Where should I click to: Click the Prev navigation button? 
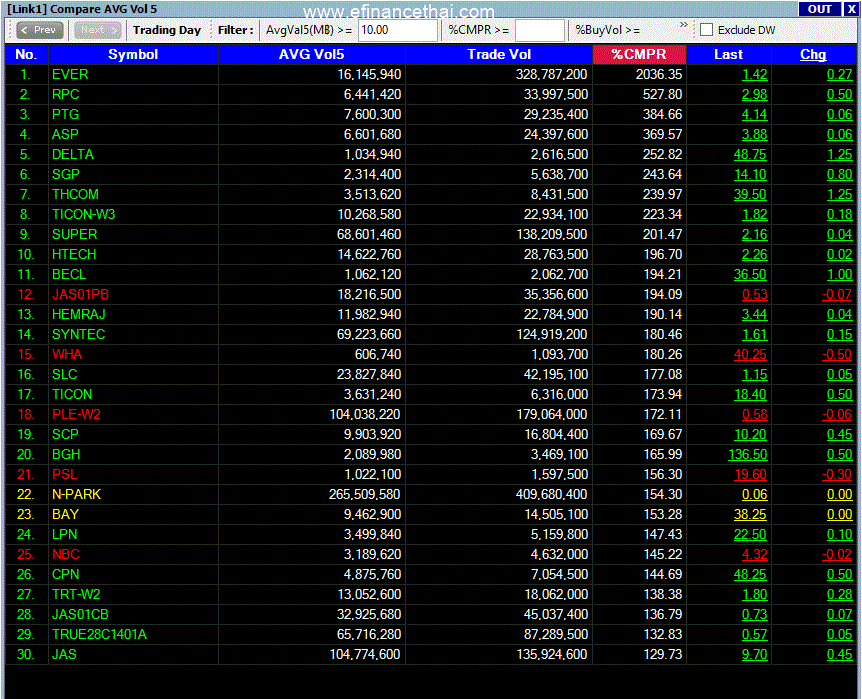pyautogui.click(x=40, y=30)
